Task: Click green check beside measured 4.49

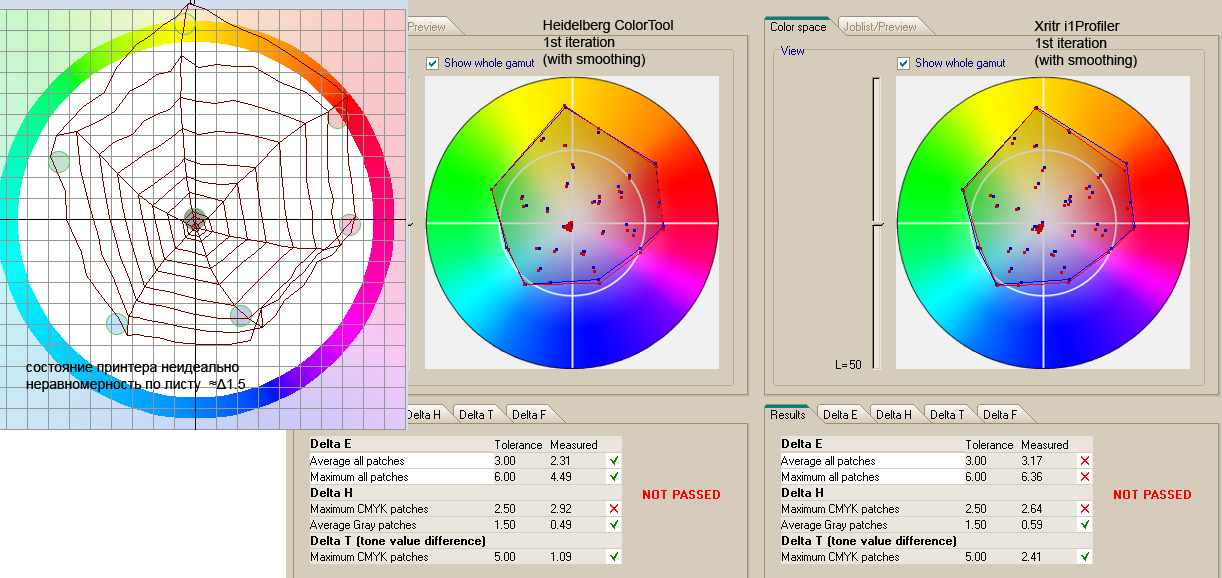Action: coord(614,477)
